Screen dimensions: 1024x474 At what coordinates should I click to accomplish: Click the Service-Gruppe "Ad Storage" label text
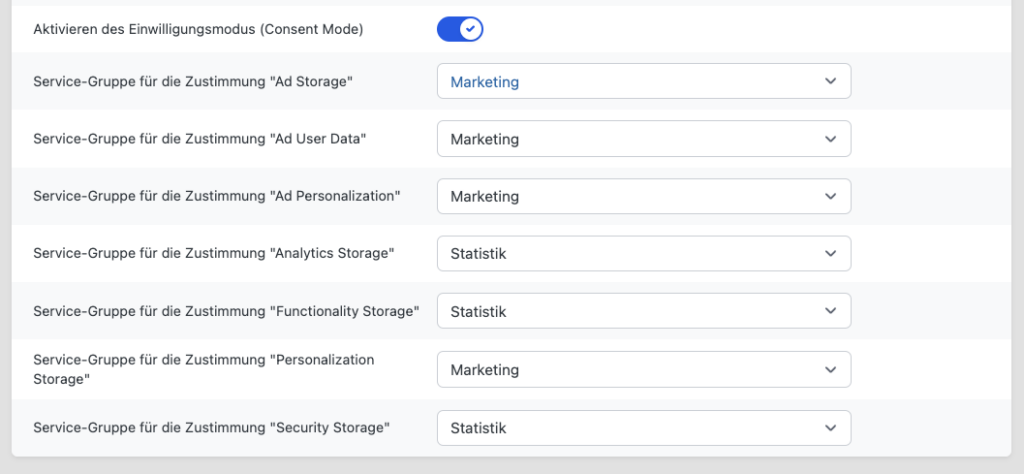point(193,81)
